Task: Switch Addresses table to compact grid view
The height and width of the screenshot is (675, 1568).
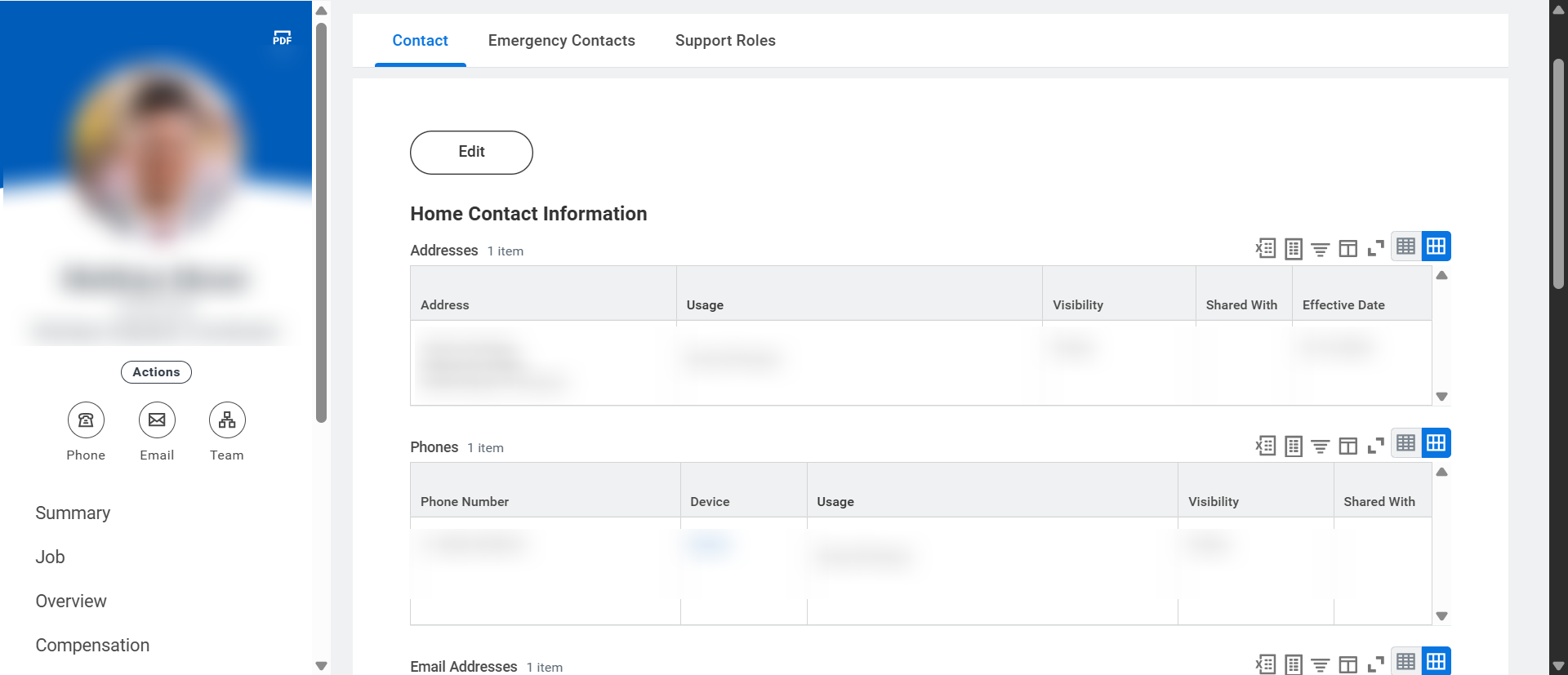Action: [x=1405, y=246]
